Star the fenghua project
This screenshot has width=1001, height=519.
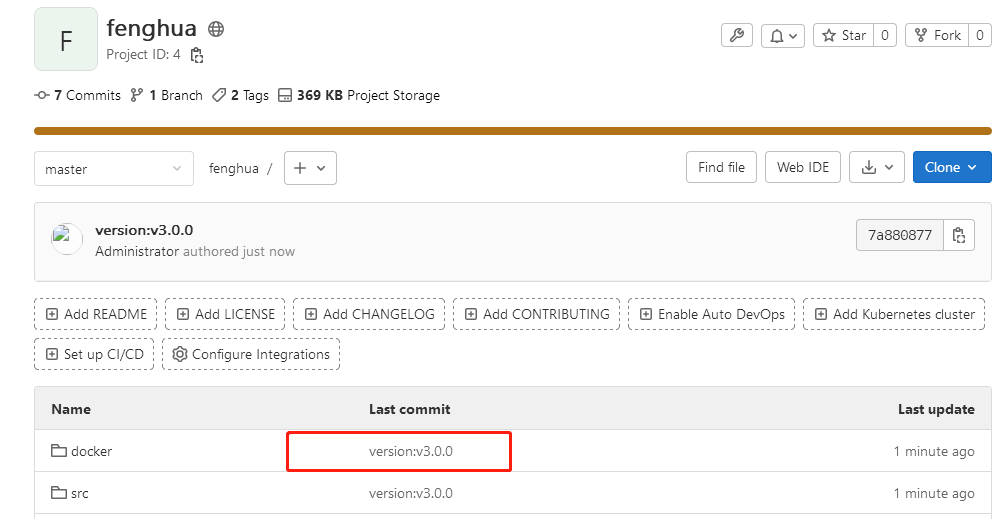(x=843, y=36)
